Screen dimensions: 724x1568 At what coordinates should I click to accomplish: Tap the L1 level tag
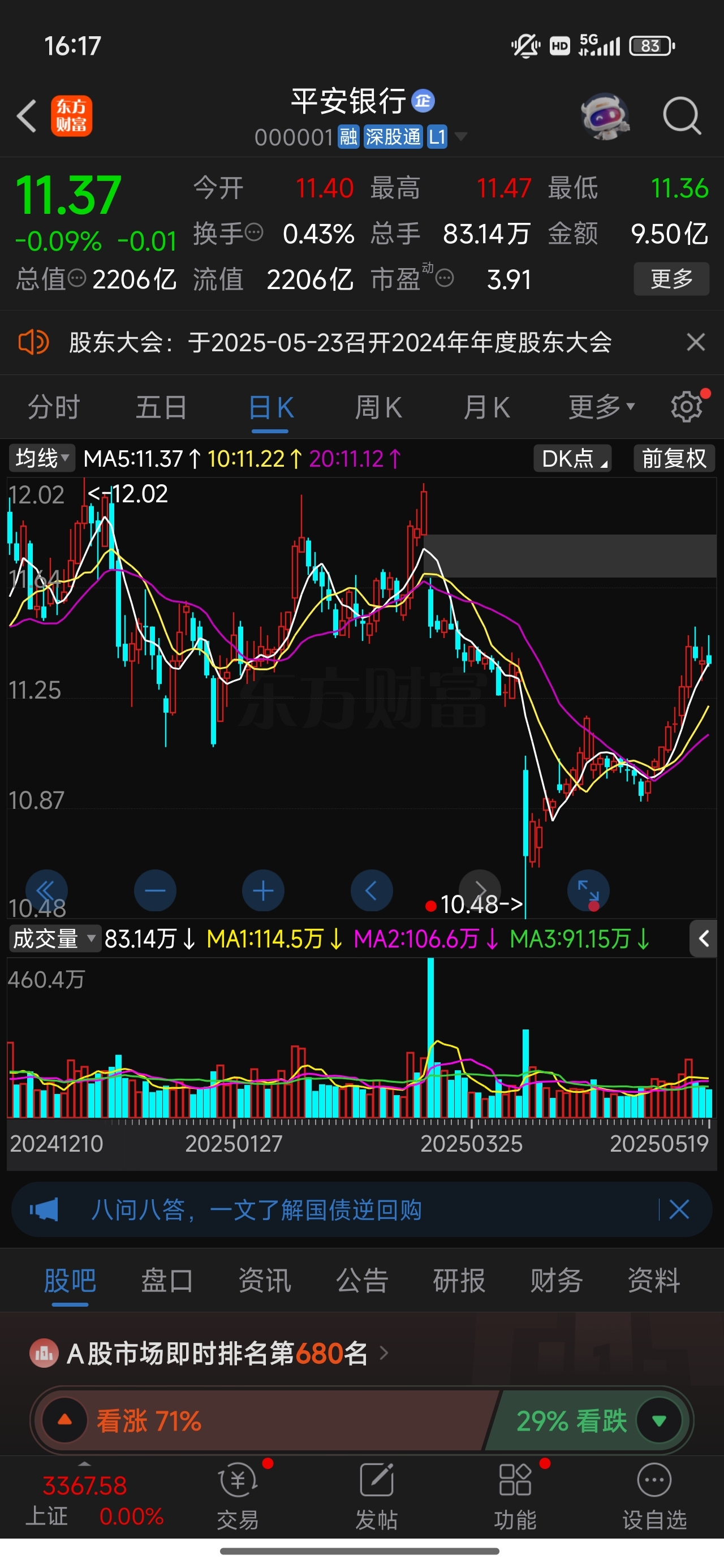click(437, 137)
